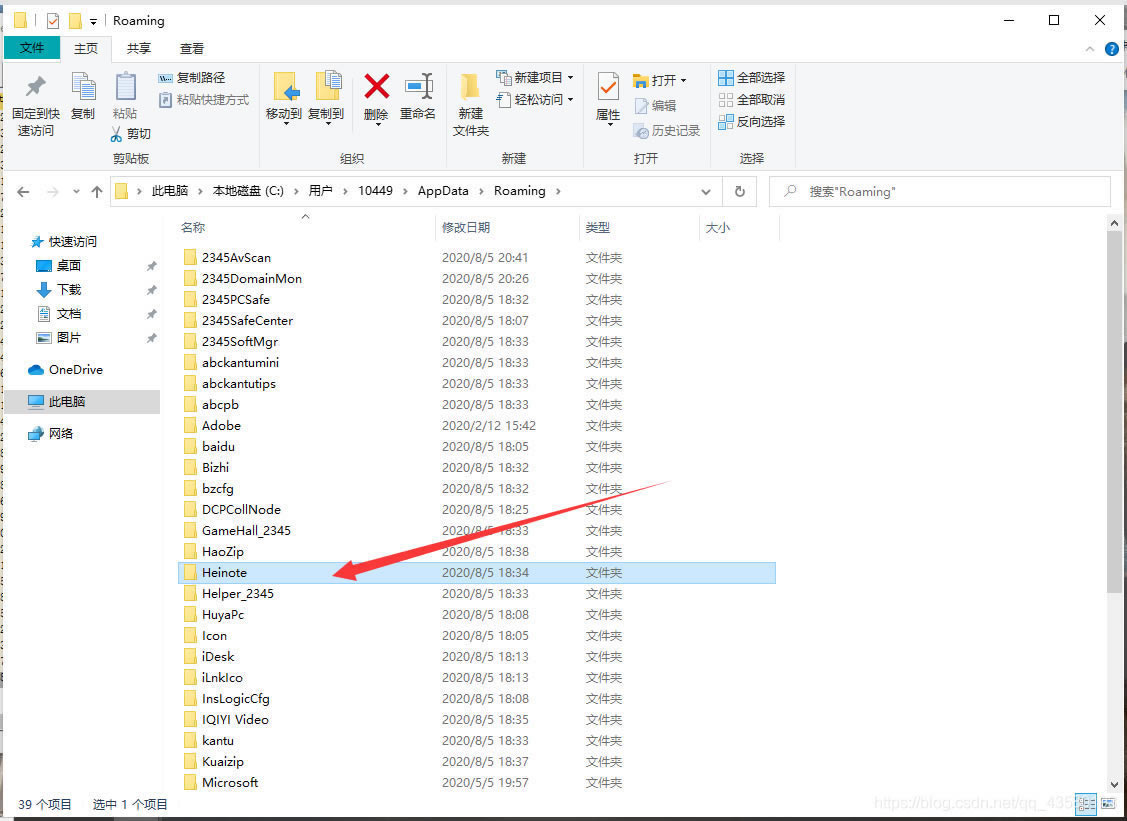
Task: Click AppData in the address path
Action: tap(443, 191)
